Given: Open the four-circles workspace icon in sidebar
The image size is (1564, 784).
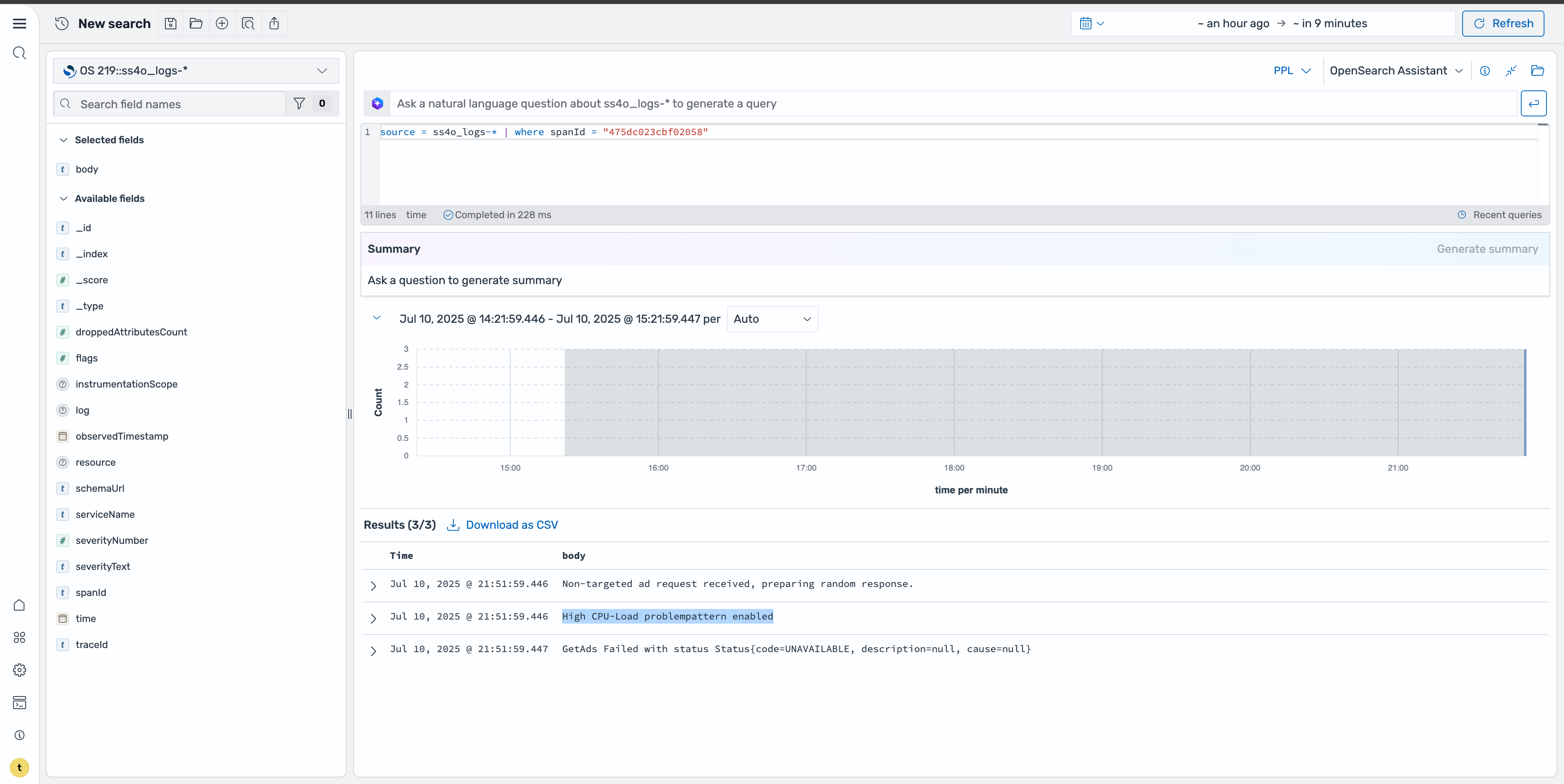Looking at the screenshot, I should click(20, 638).
